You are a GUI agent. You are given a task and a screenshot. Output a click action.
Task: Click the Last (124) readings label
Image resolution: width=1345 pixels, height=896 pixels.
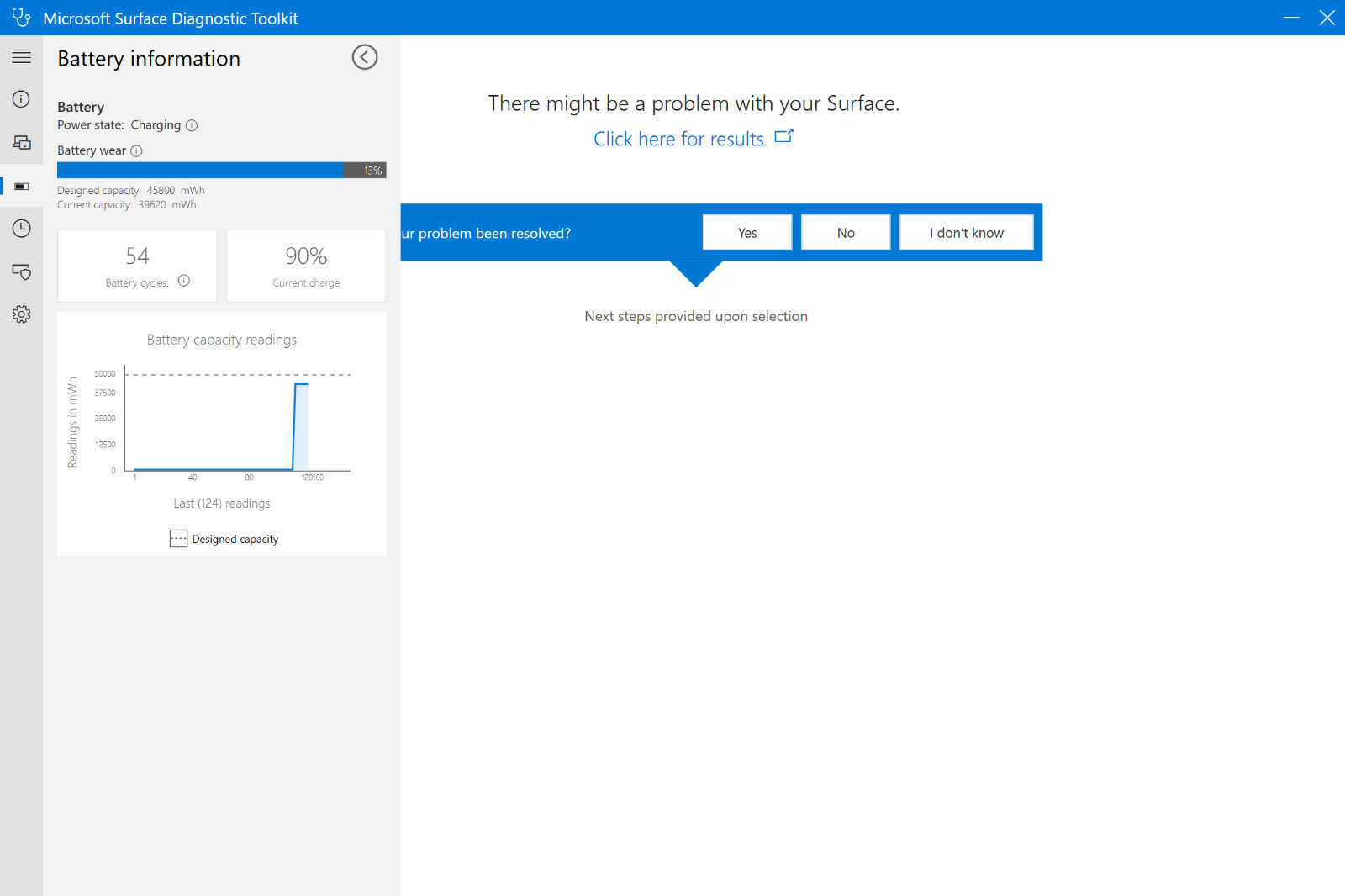click(222, 503)
